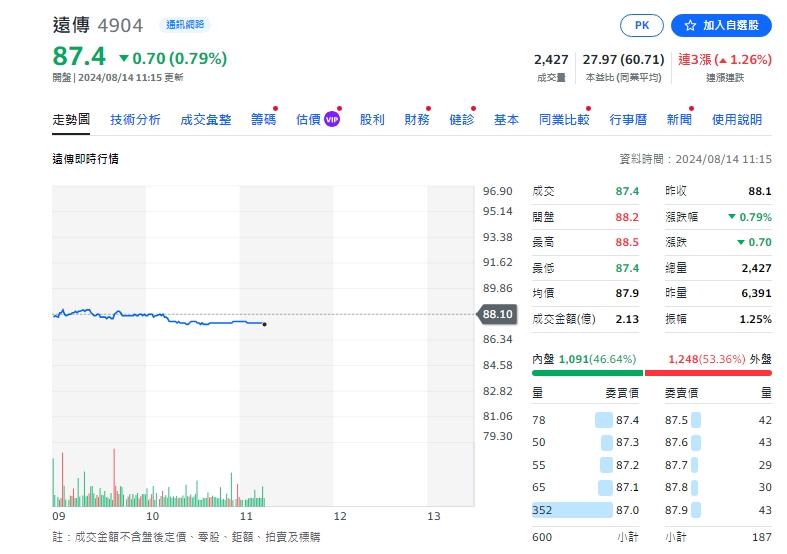Switch to the 技術分析 tab
The width and height of the screenshot is (787, 554).
click(x=135, y=119)
